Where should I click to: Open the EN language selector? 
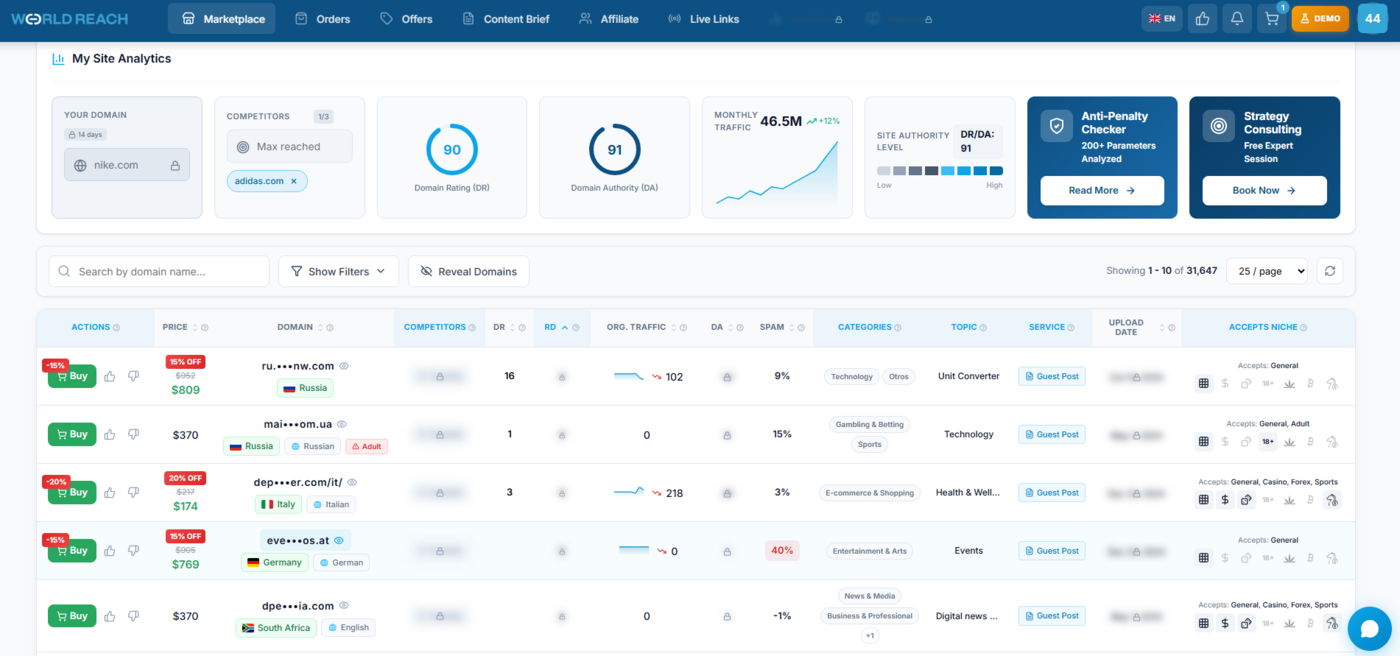coord(1162,19)
